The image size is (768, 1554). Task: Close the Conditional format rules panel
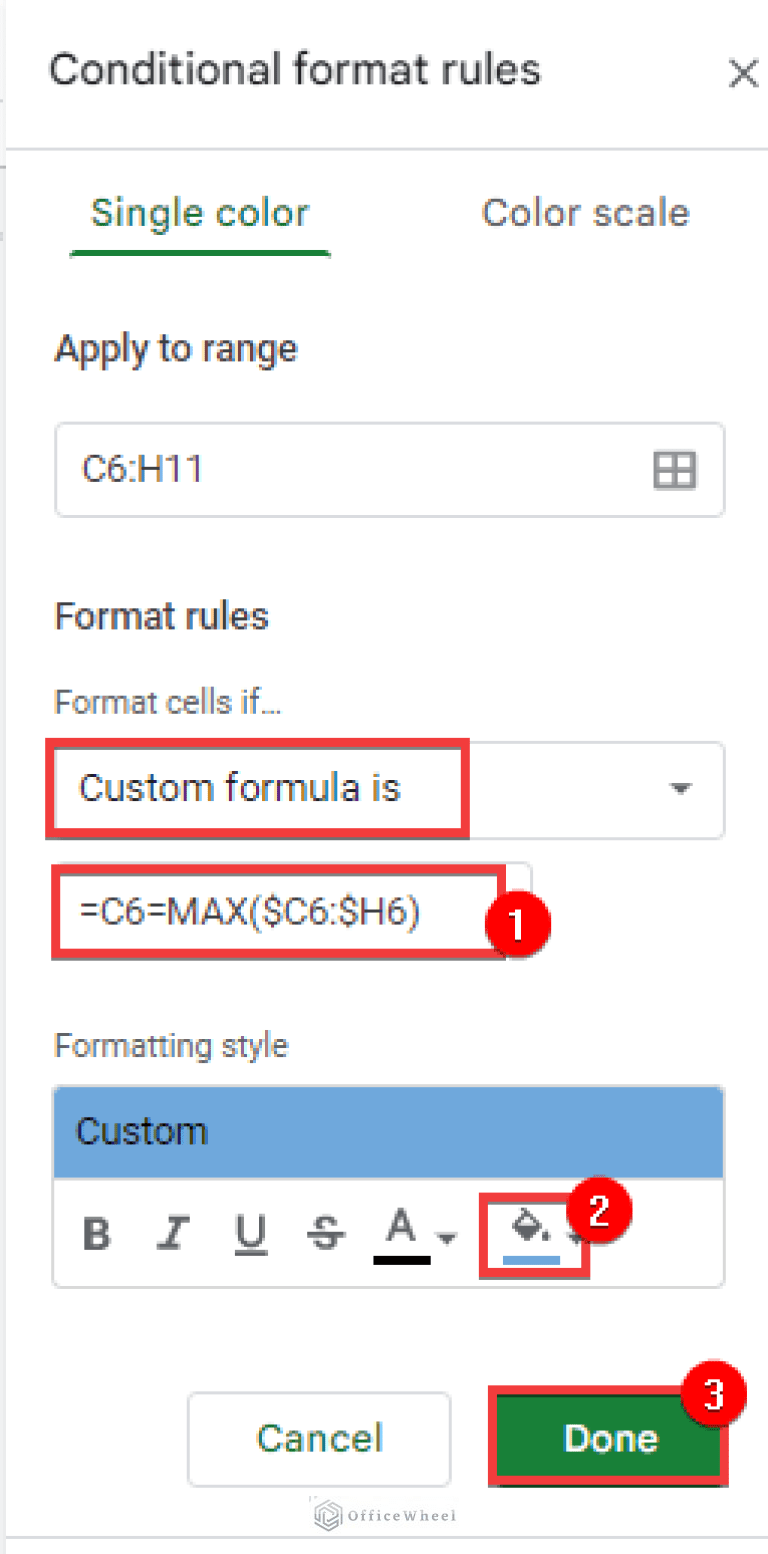742,73
